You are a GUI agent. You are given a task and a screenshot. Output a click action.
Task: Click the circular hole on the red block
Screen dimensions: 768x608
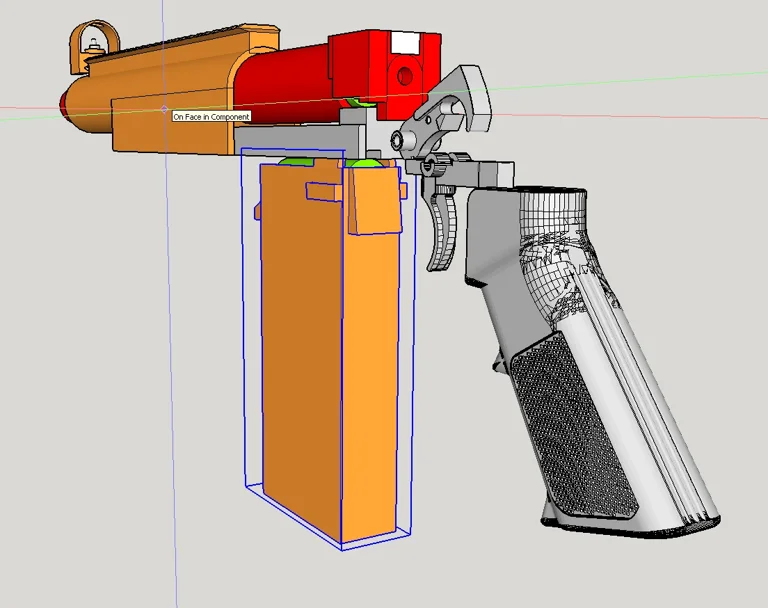point(405,75)
